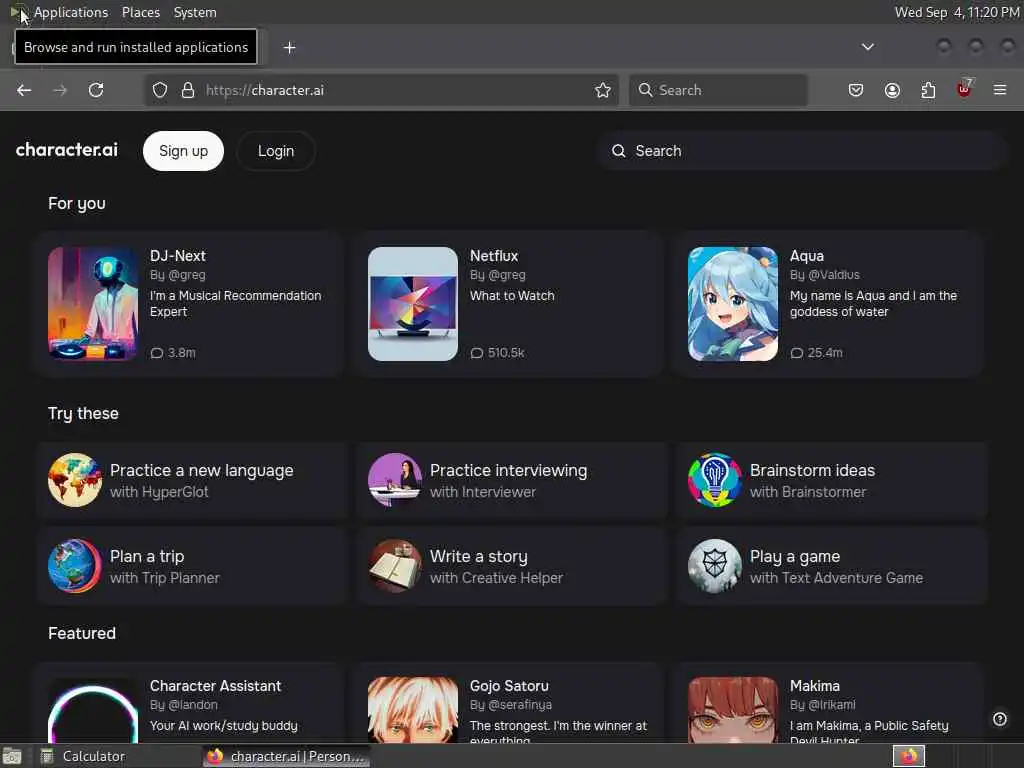The height and width of the screenshot is (768, 1024).
Task: Select the Brainstormer lightbulb icon
Action: point(714,480)
